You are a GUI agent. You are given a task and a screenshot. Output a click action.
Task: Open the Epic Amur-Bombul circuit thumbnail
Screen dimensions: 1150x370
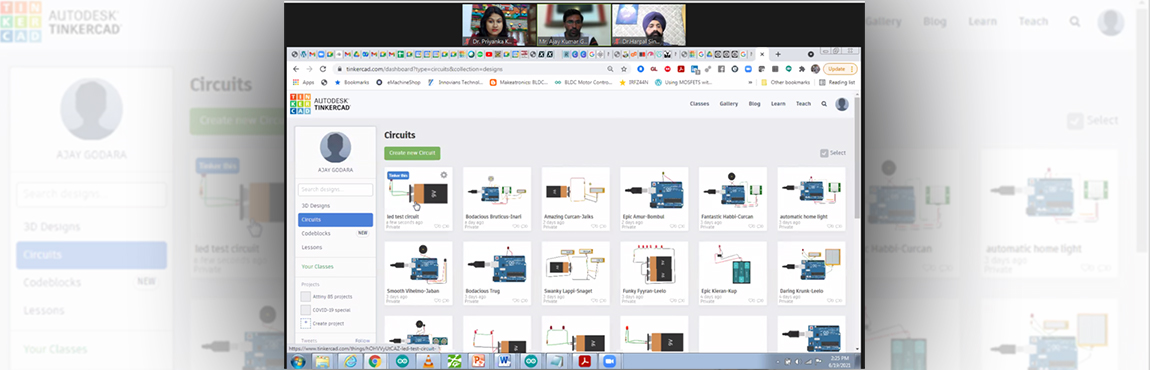click(x=653, y=190)
